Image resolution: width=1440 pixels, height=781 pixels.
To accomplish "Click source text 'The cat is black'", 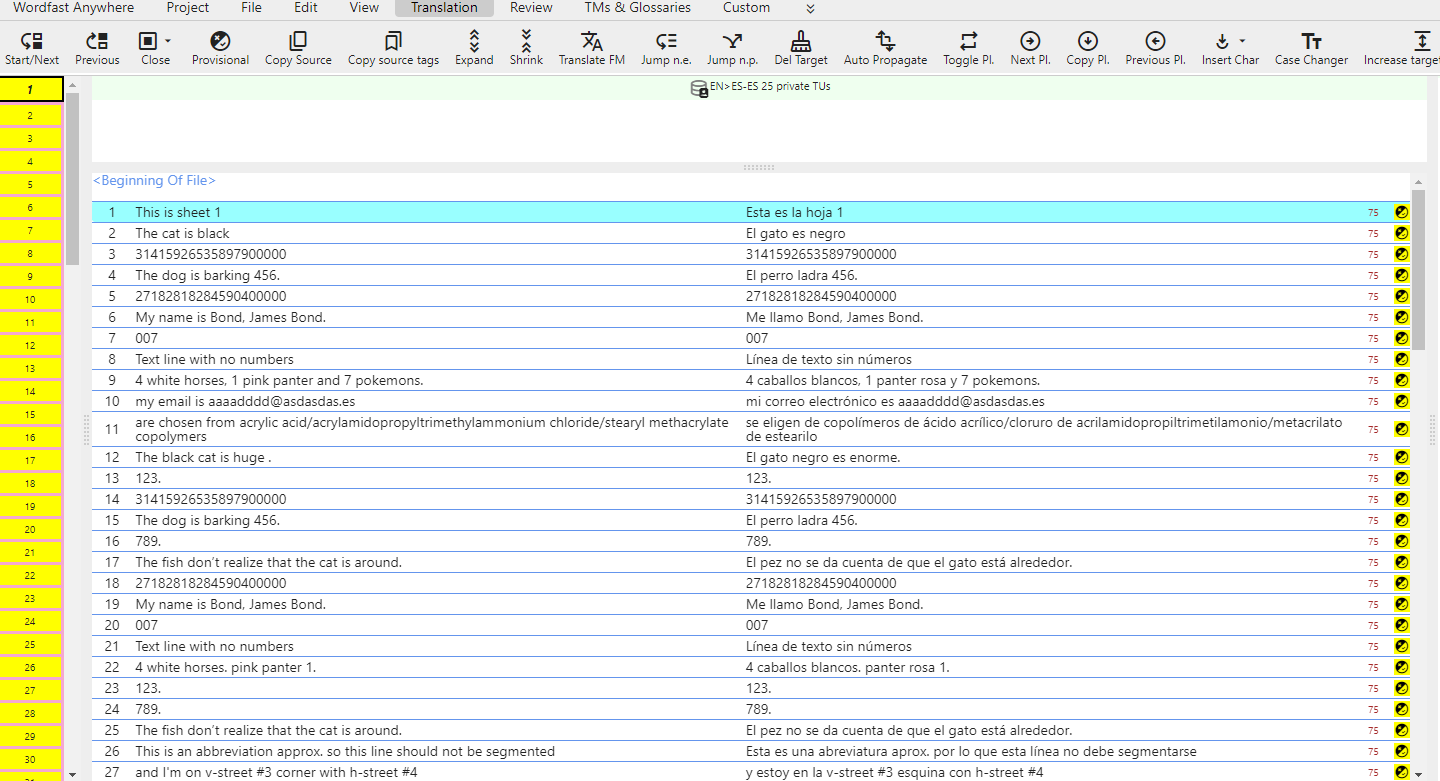I will tap(183, 233).
